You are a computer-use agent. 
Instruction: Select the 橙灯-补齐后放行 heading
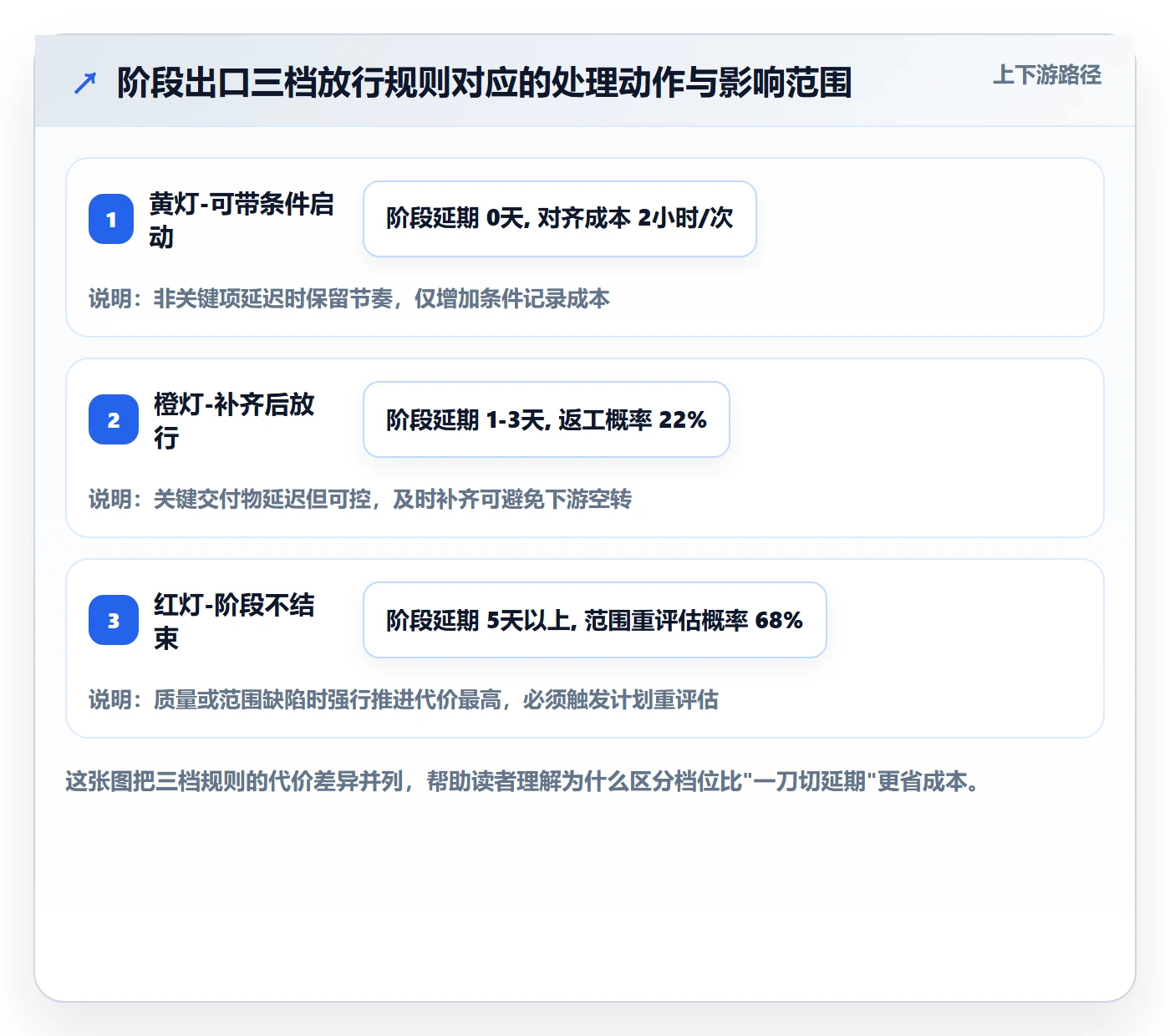coord(234,420)
